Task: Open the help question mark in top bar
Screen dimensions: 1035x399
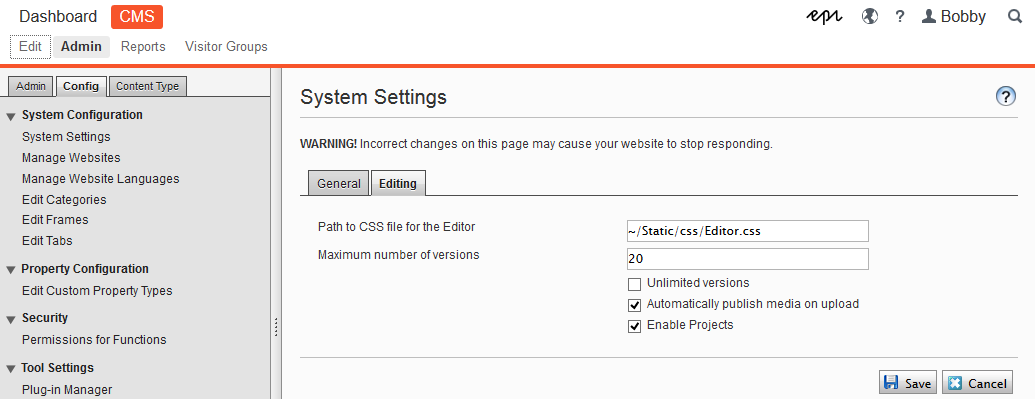Action: tap(900, 17)
